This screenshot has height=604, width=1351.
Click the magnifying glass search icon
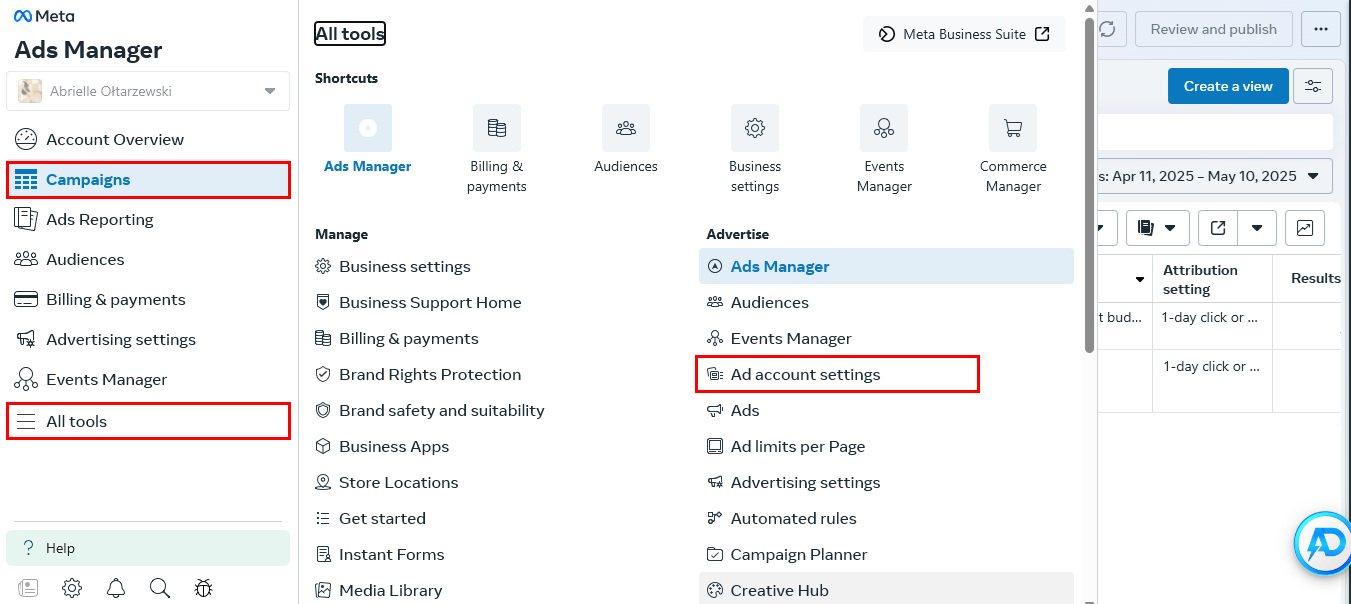click(x=160, y=588)
